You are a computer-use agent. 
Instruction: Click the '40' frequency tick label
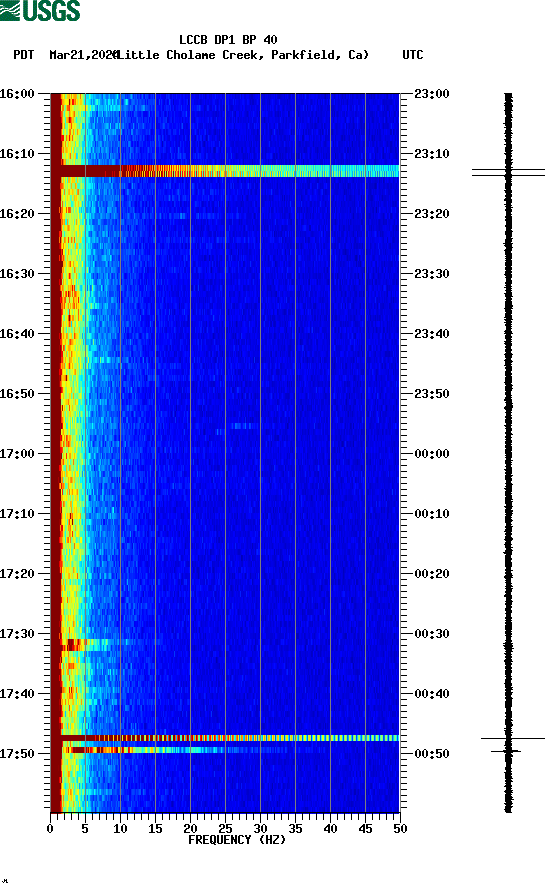(x=330, y=829)
